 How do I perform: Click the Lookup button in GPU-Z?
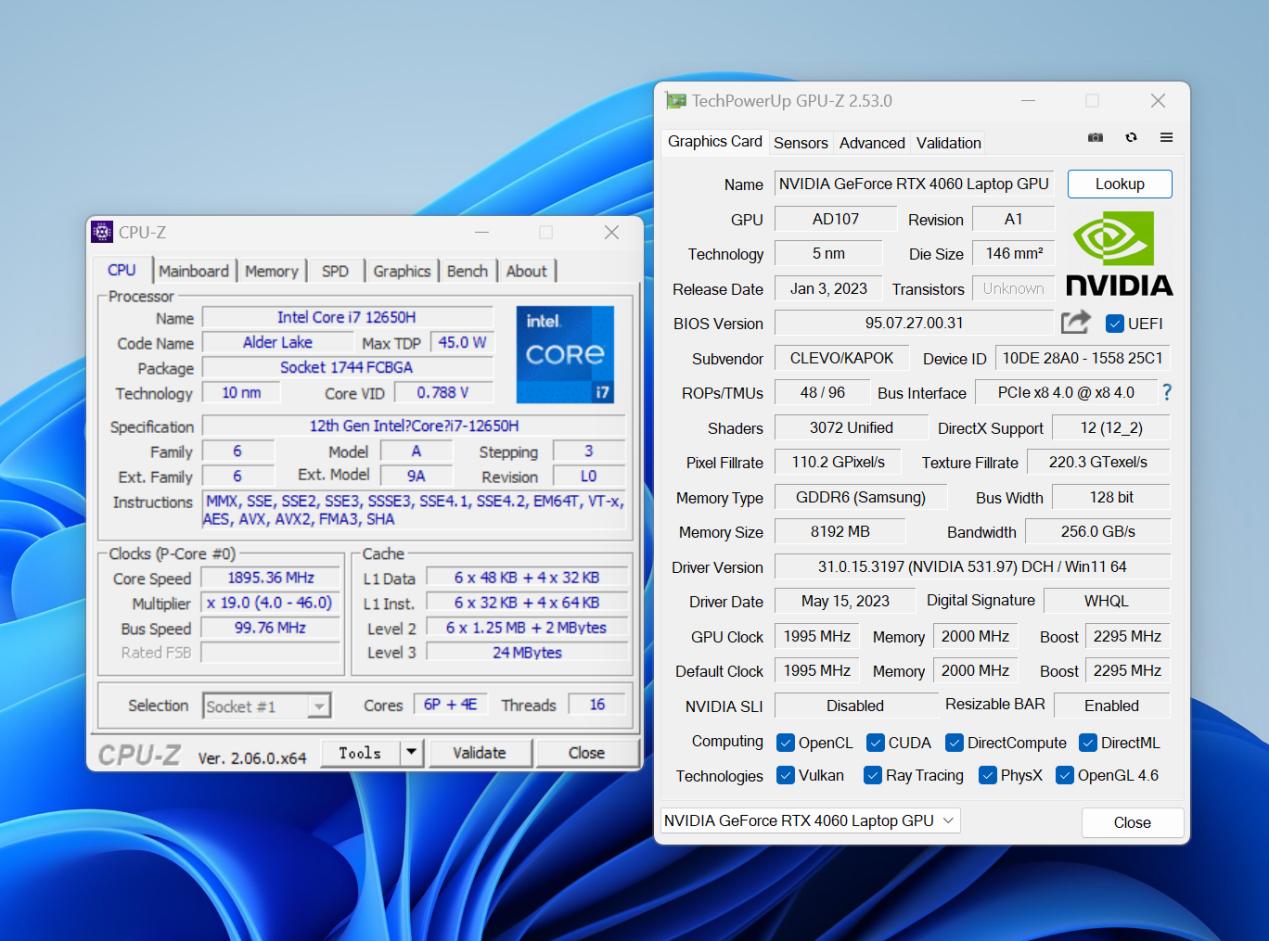click(x=1120, y=184)
